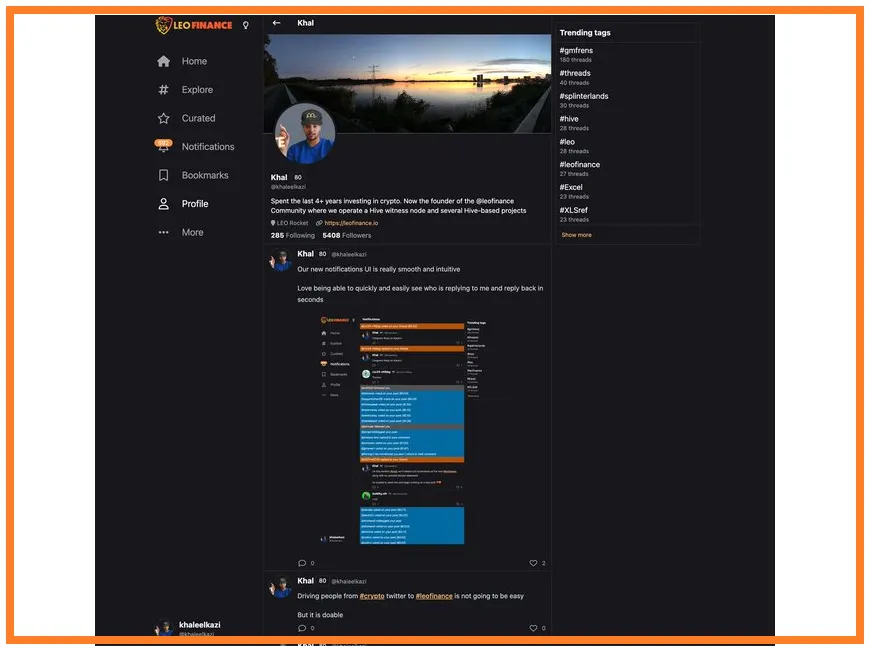869x649 pixels.
Task: Click Khal avatar on notifications UI post
Action: coord(281,260)
